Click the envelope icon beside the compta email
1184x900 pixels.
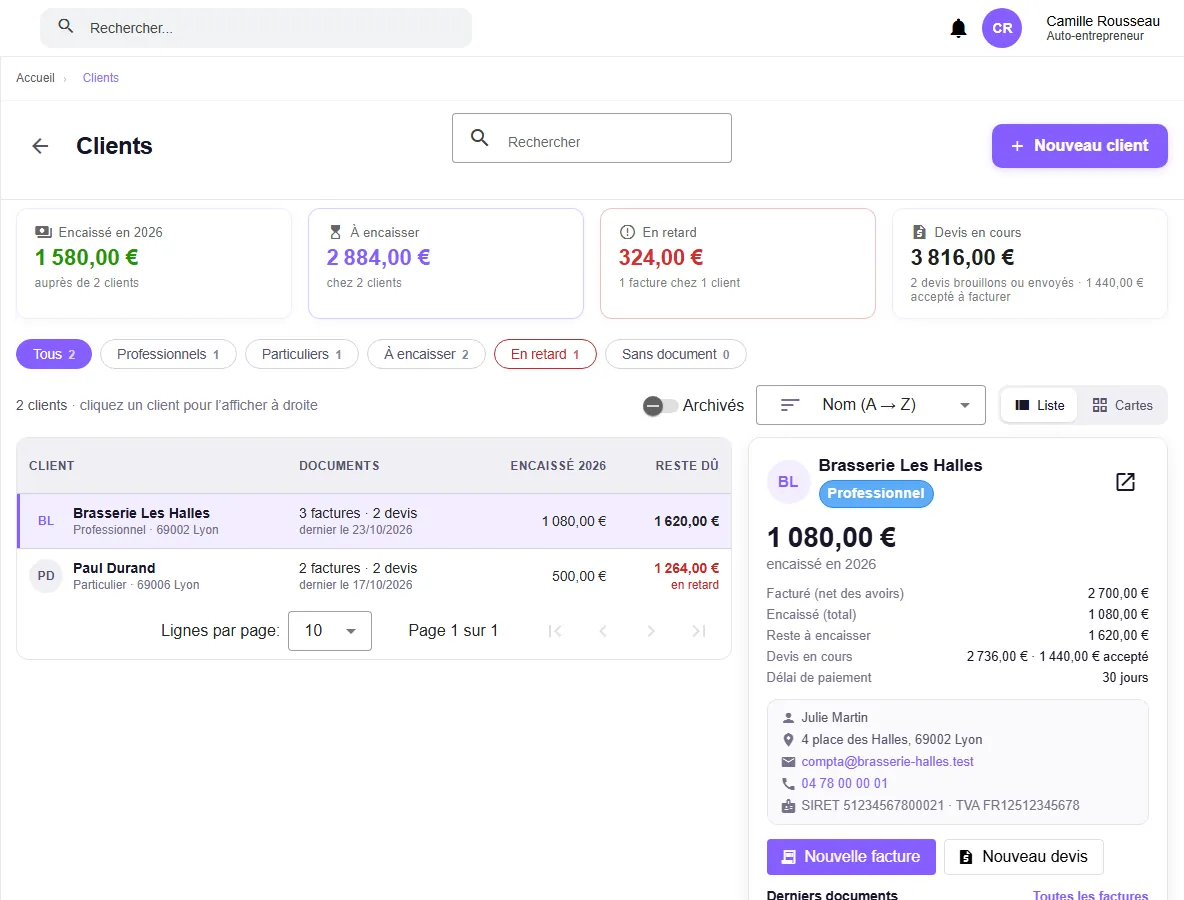(x=788, y=762)
